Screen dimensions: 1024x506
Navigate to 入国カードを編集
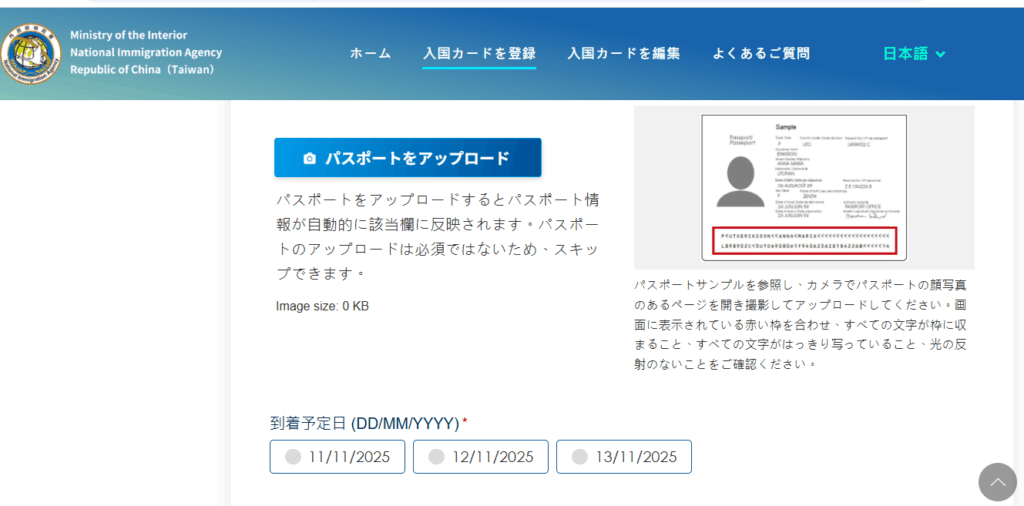click(623, 54)
